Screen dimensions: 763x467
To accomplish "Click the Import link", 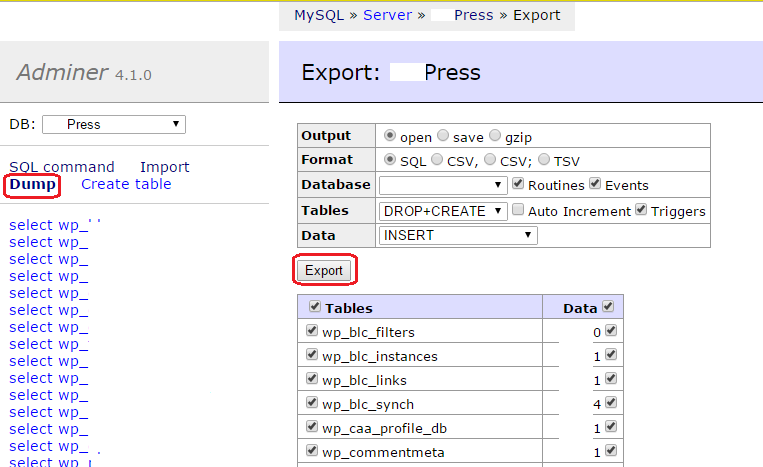I will coord(164,167).
